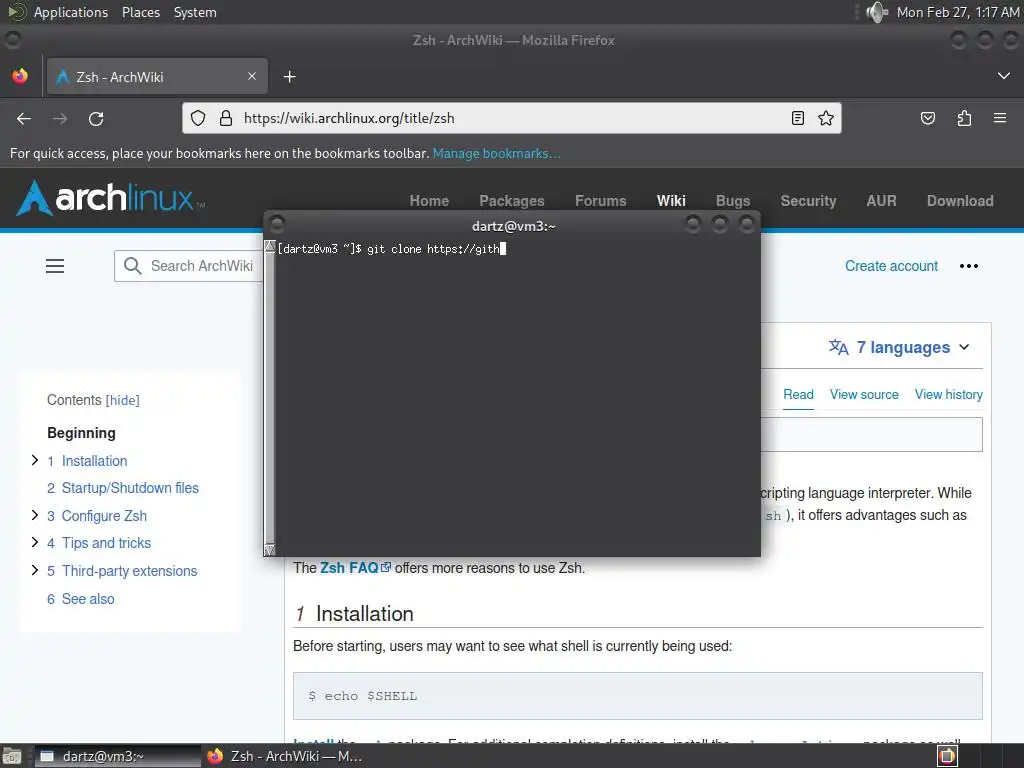List all tabs dropdown arrow
Image resolution: width=1024 pixels, height=768 pixels.
pos(1004,76)
